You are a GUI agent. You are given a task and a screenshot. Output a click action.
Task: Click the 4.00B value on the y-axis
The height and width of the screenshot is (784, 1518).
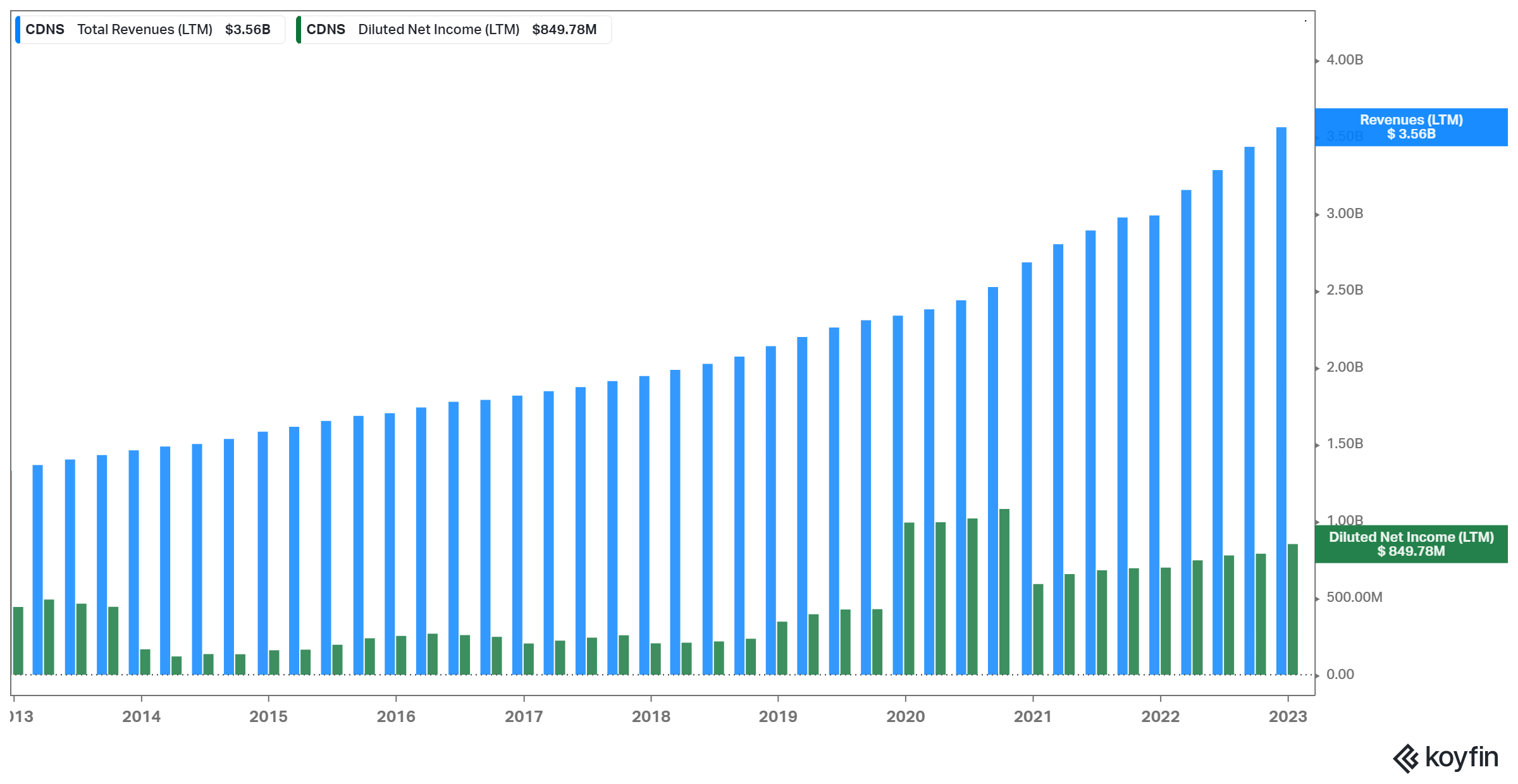click(x=1344, y=60)
